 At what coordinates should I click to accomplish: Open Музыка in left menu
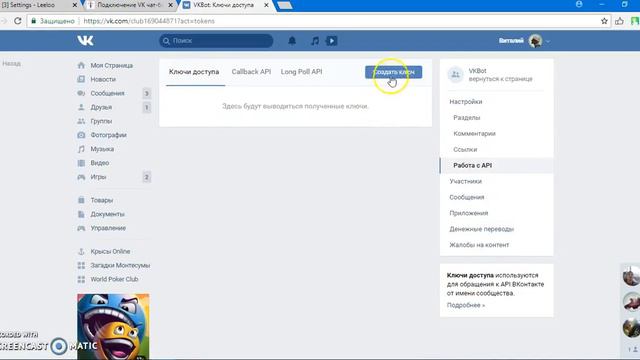coord(102,149)
